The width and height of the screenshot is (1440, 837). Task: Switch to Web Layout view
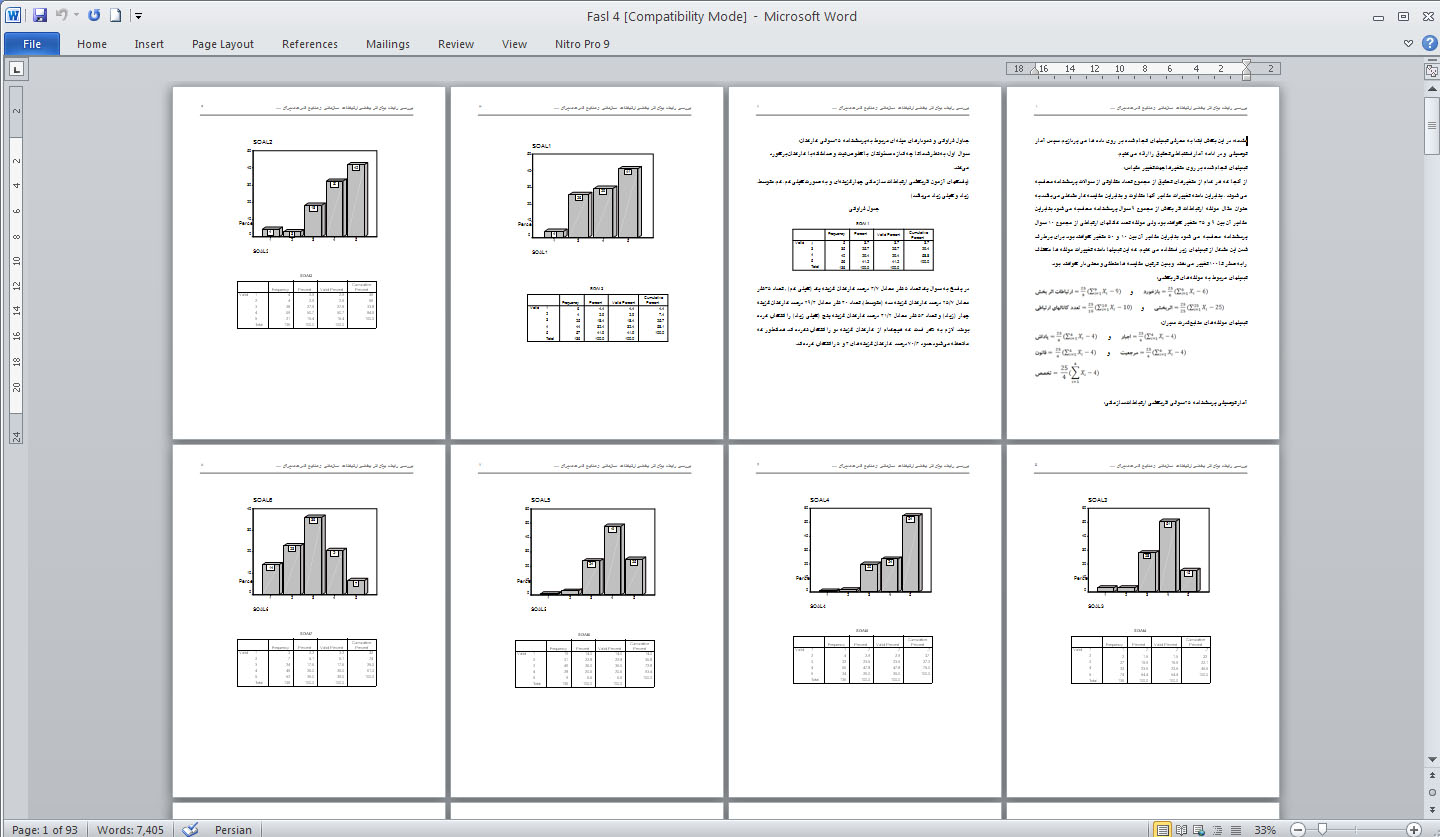click(x=1200, y=829)
